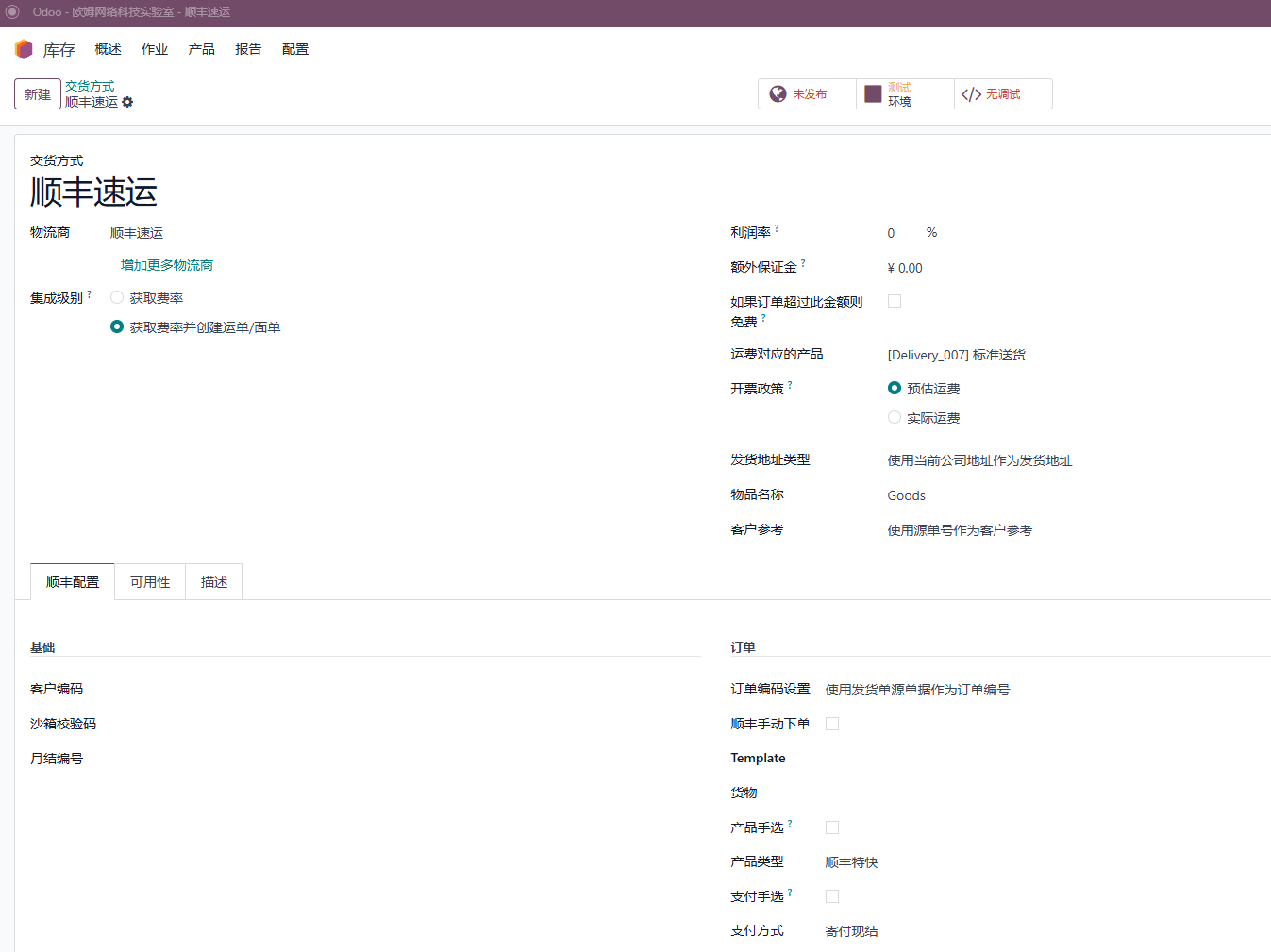Open the help tooltip next to 产品手选

[x=790, y=823]
